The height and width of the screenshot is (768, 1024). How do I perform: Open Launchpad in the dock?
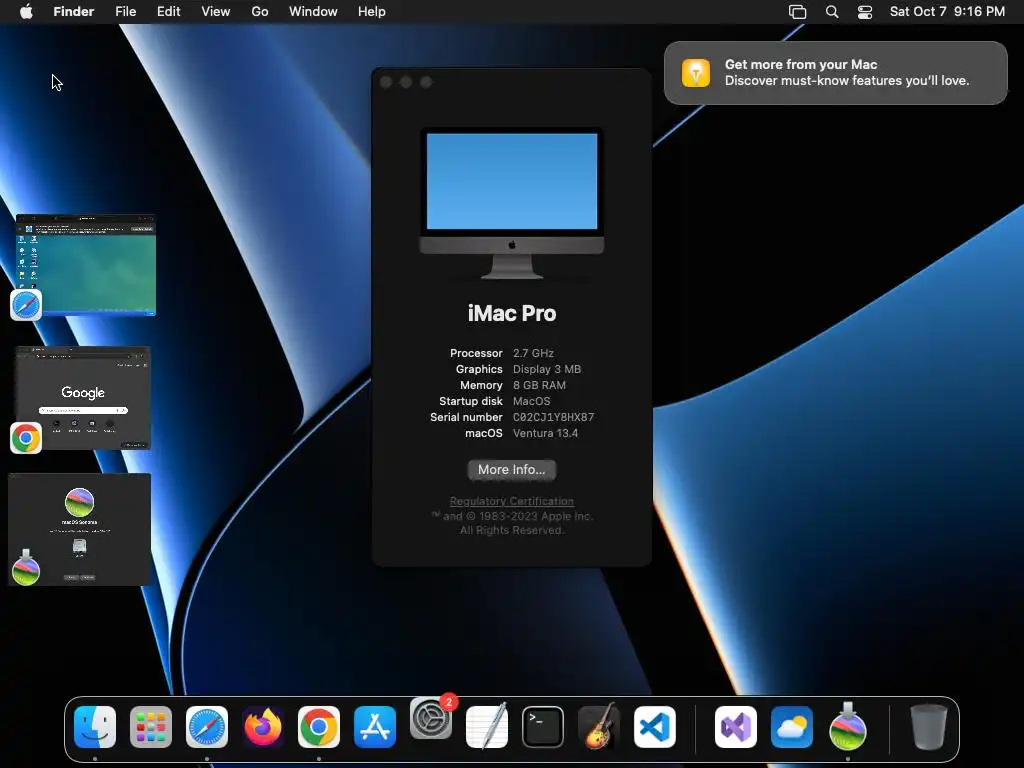point(151,727)
